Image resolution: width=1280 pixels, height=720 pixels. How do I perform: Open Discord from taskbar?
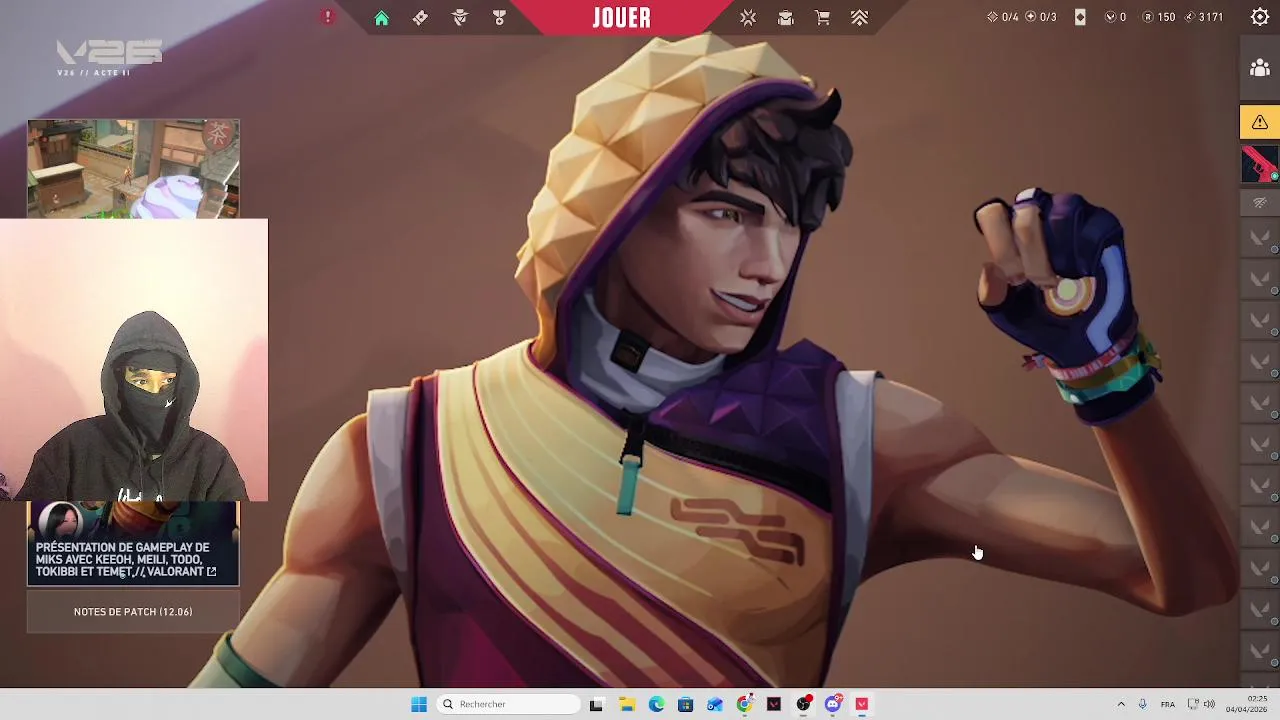[832, 704]
